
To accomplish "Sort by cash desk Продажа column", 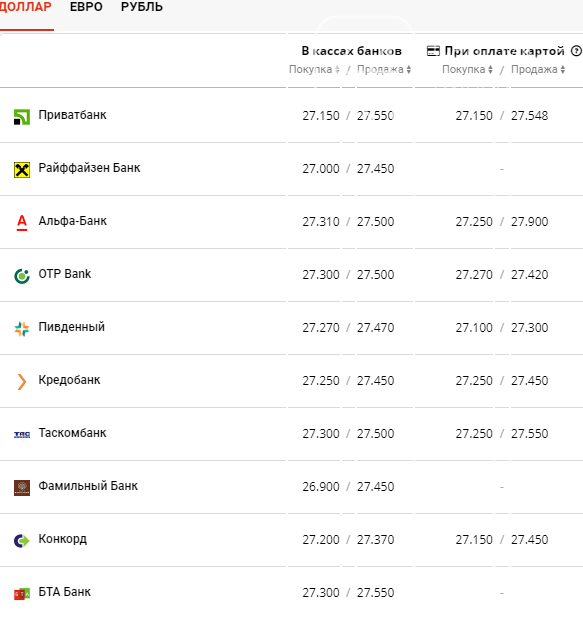I will coord(384,69).
